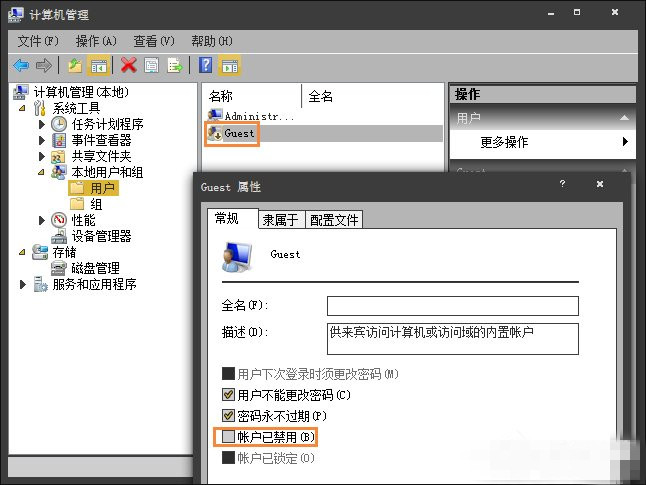Toggle 用户不能更改密码 checkbox
The width and height of the screenshot is (646, 485).
(x=228, y=394)
